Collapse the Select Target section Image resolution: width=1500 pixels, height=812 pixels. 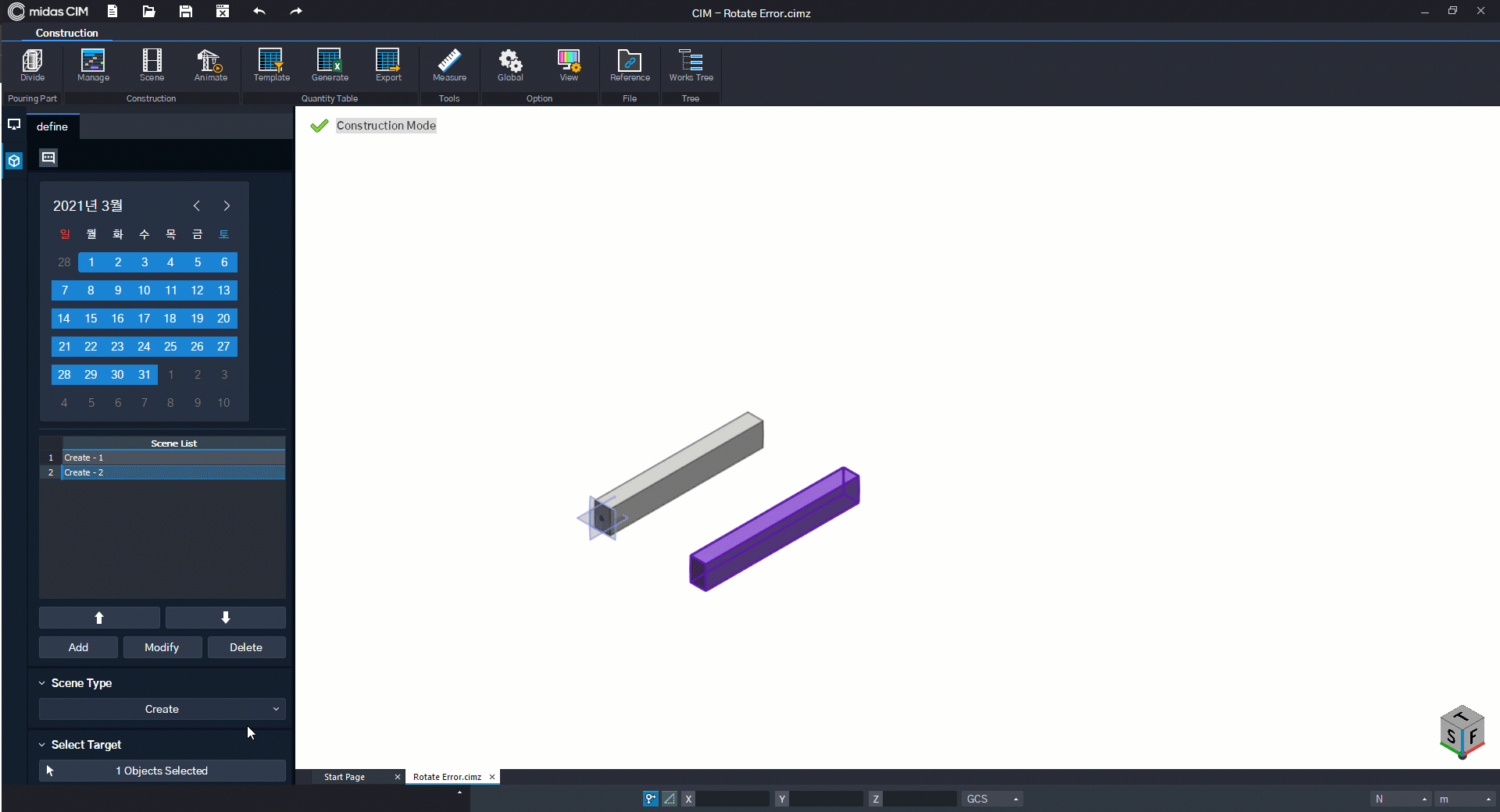click(42, 745)
